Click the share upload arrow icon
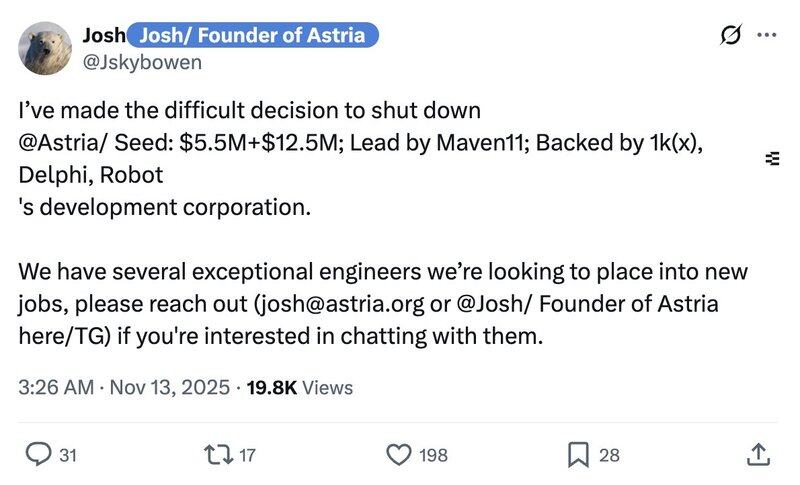 coord(757,455)
